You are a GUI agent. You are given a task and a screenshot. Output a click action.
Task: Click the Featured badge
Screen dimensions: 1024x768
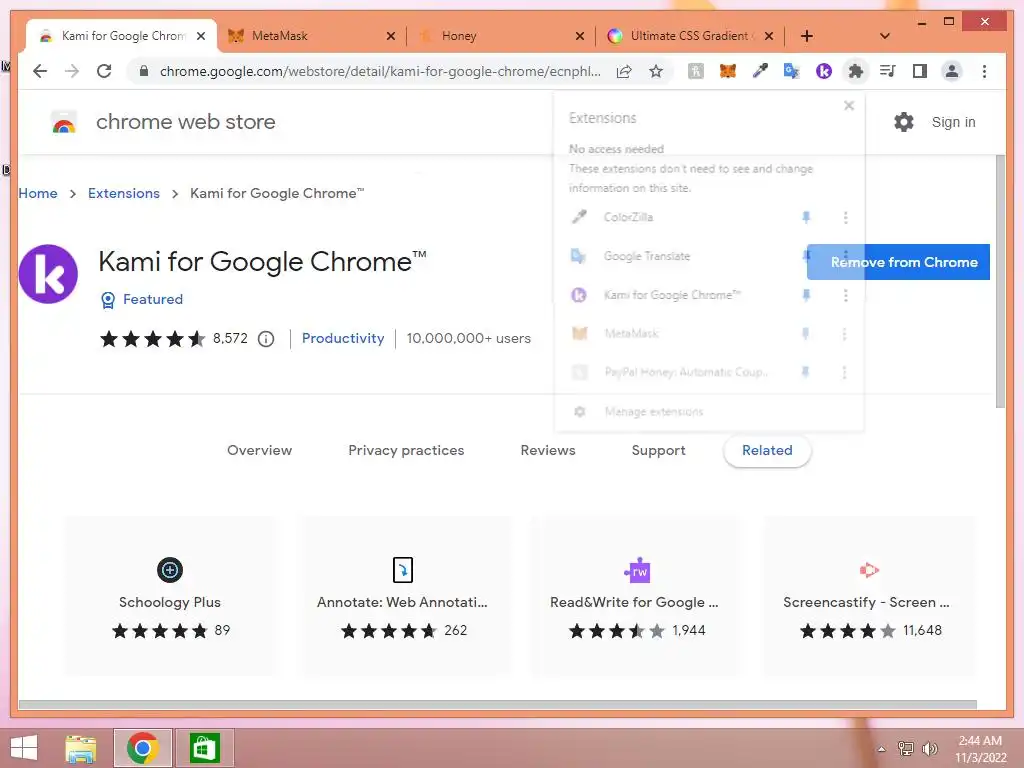[x=142, y=299]
